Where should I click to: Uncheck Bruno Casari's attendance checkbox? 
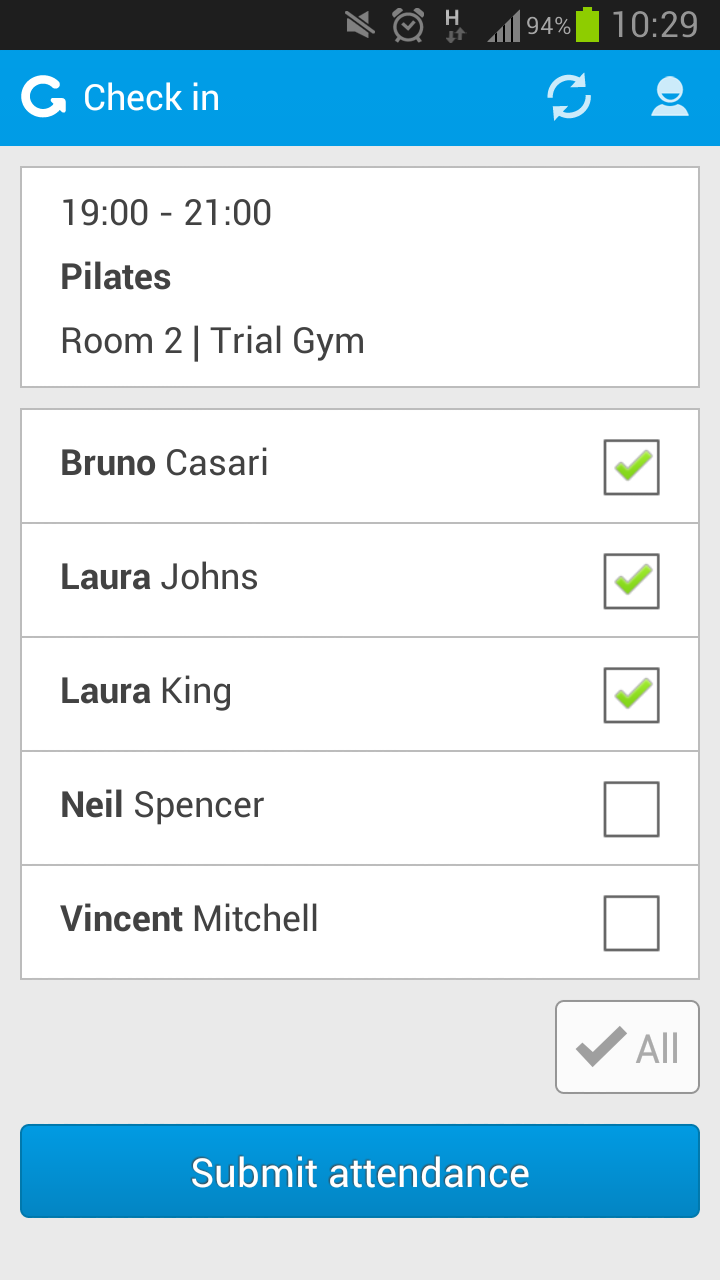click(632, 467)
